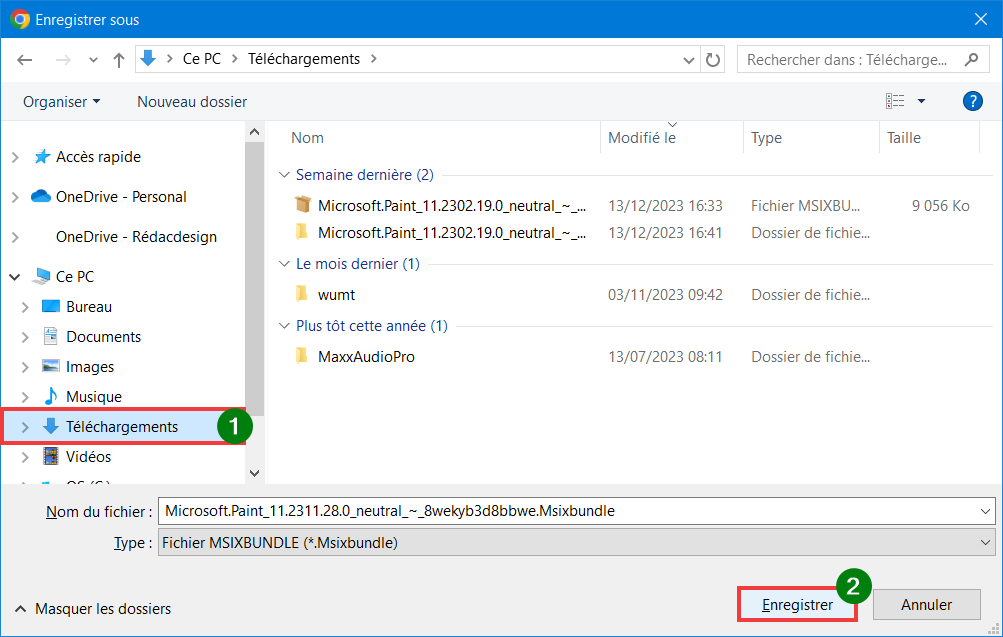The image size is (1003, 637).
Task: Open Bureau in the sidebar
Action: (x=89, y=307)
